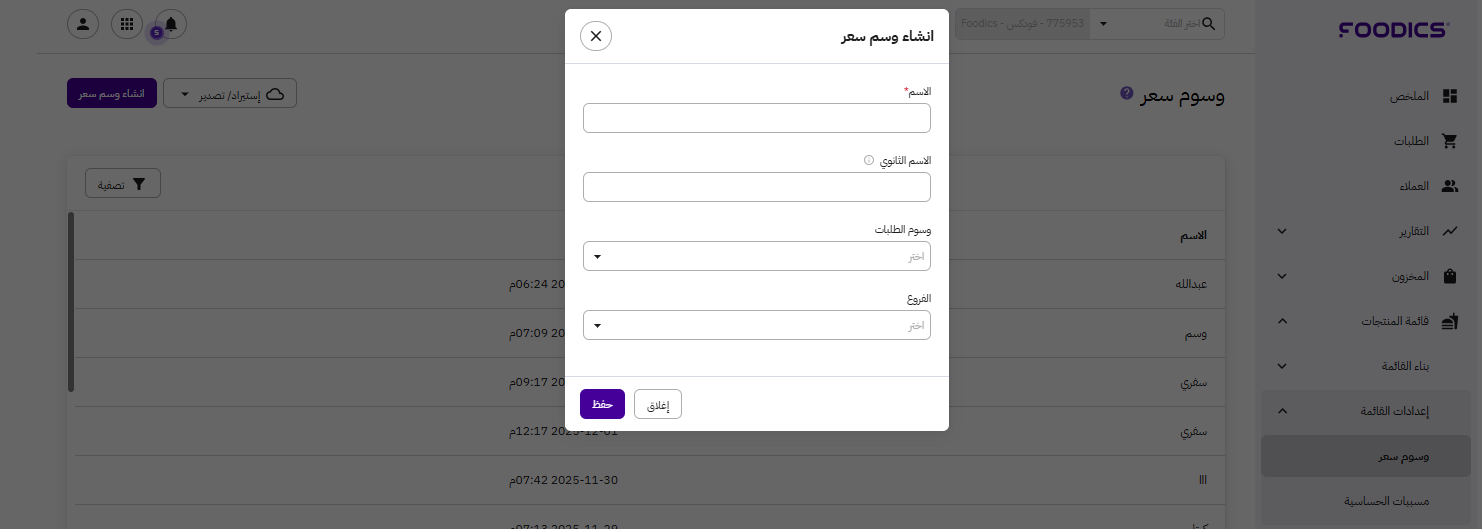The height and width of the screenshot is (529, 1482).
Task: Close the create price tag dialog with X
Action: (x=596, y=37)
